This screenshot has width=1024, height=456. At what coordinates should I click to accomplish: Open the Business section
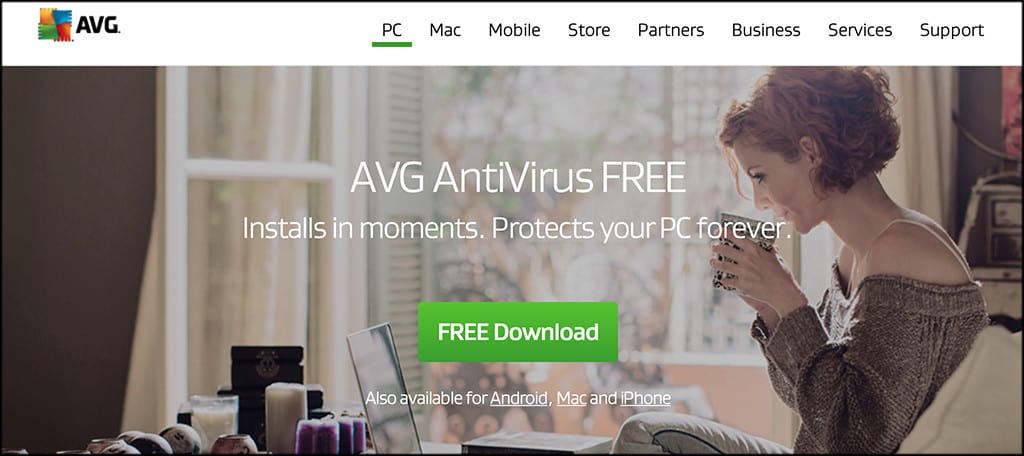click(766, 30)
